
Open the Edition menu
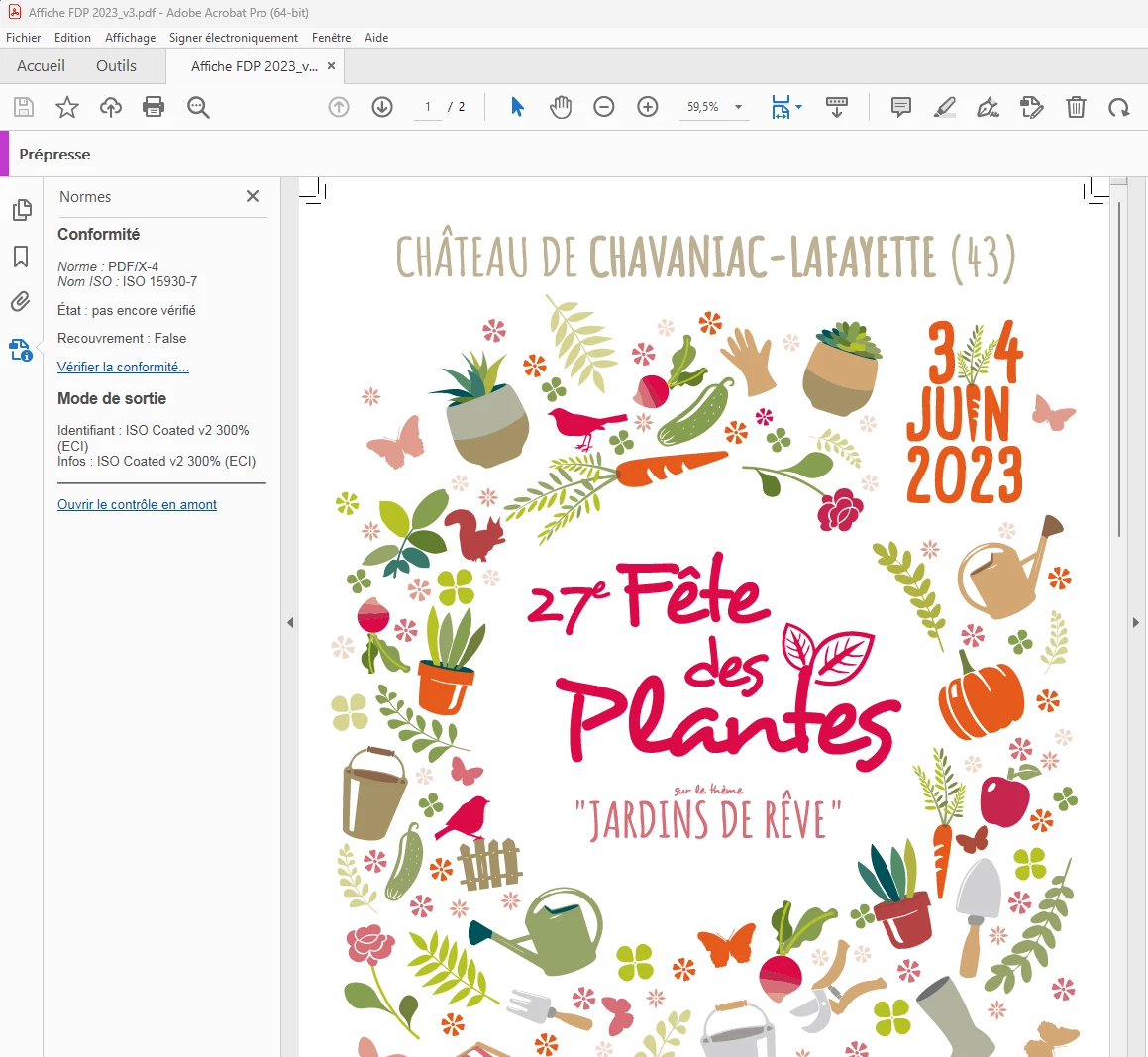[x=72, y=38]
